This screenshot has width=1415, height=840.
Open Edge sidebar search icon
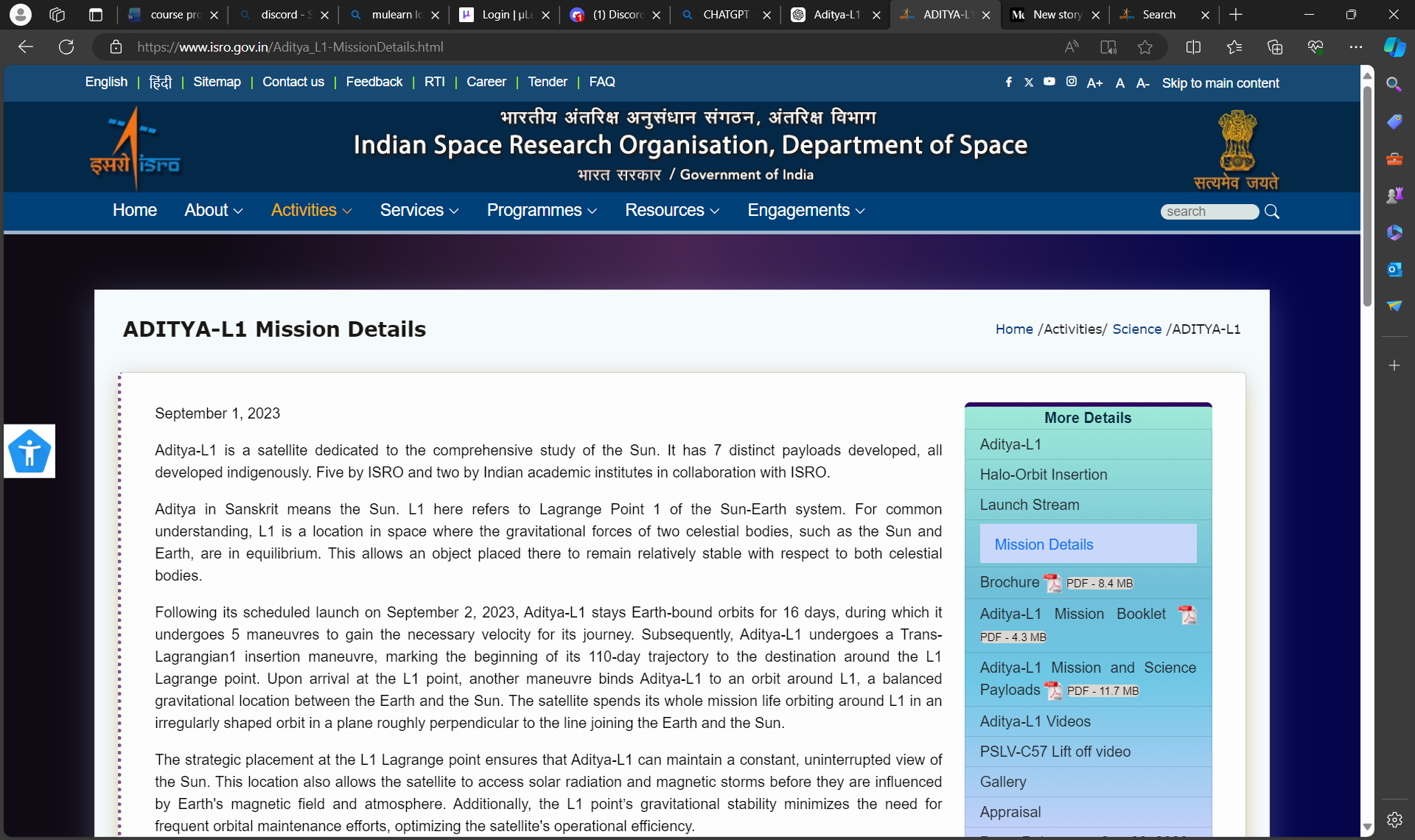pyautogui.click(x=1394, y=85)
